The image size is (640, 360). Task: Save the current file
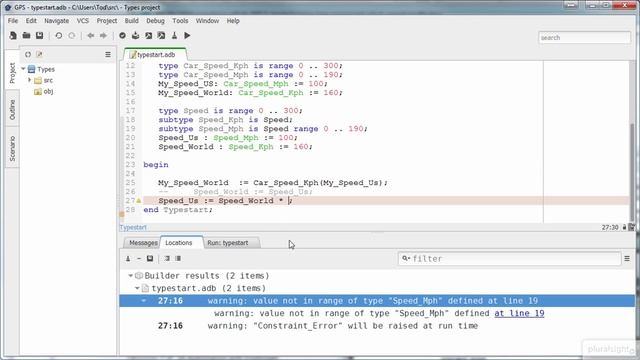click(x=39, y=36)
